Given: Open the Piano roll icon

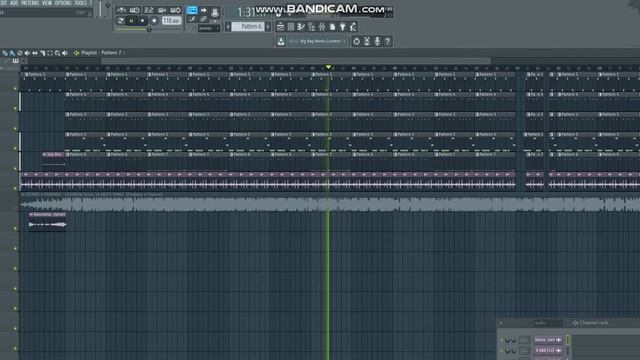Looking at the screenshot, I should [301, 27].
